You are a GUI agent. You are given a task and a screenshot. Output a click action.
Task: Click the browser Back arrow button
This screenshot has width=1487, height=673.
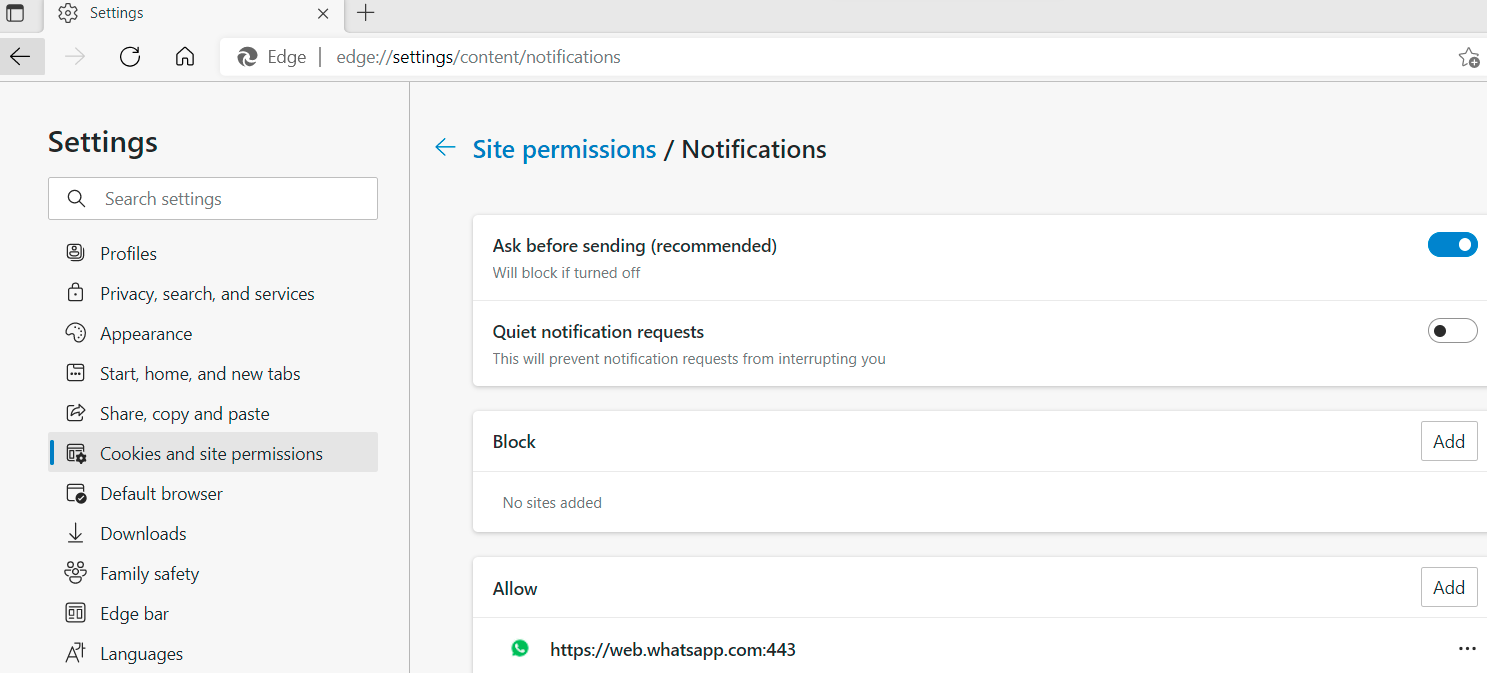20,57
